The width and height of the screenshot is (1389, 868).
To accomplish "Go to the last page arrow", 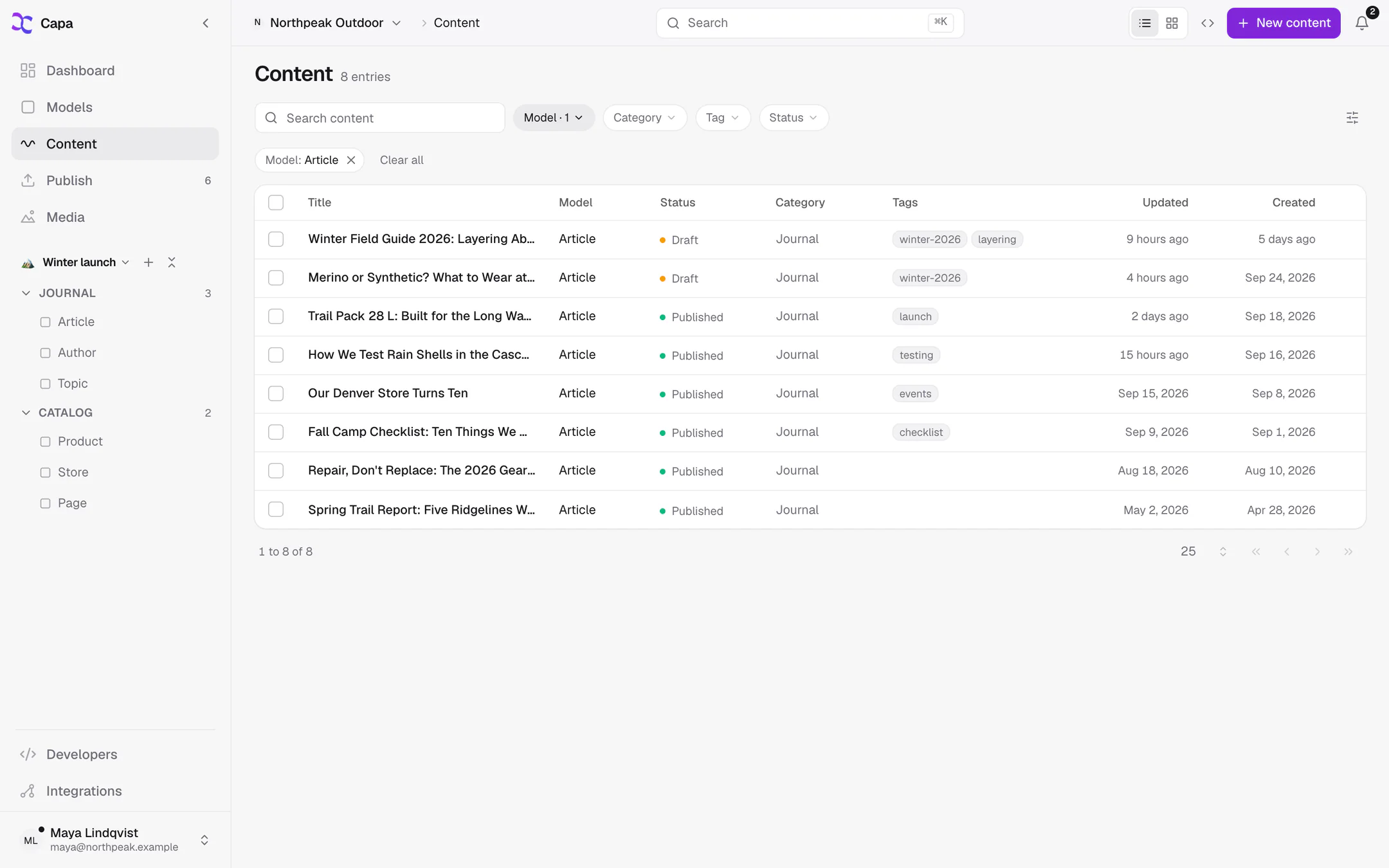I will coord(1348,552).
